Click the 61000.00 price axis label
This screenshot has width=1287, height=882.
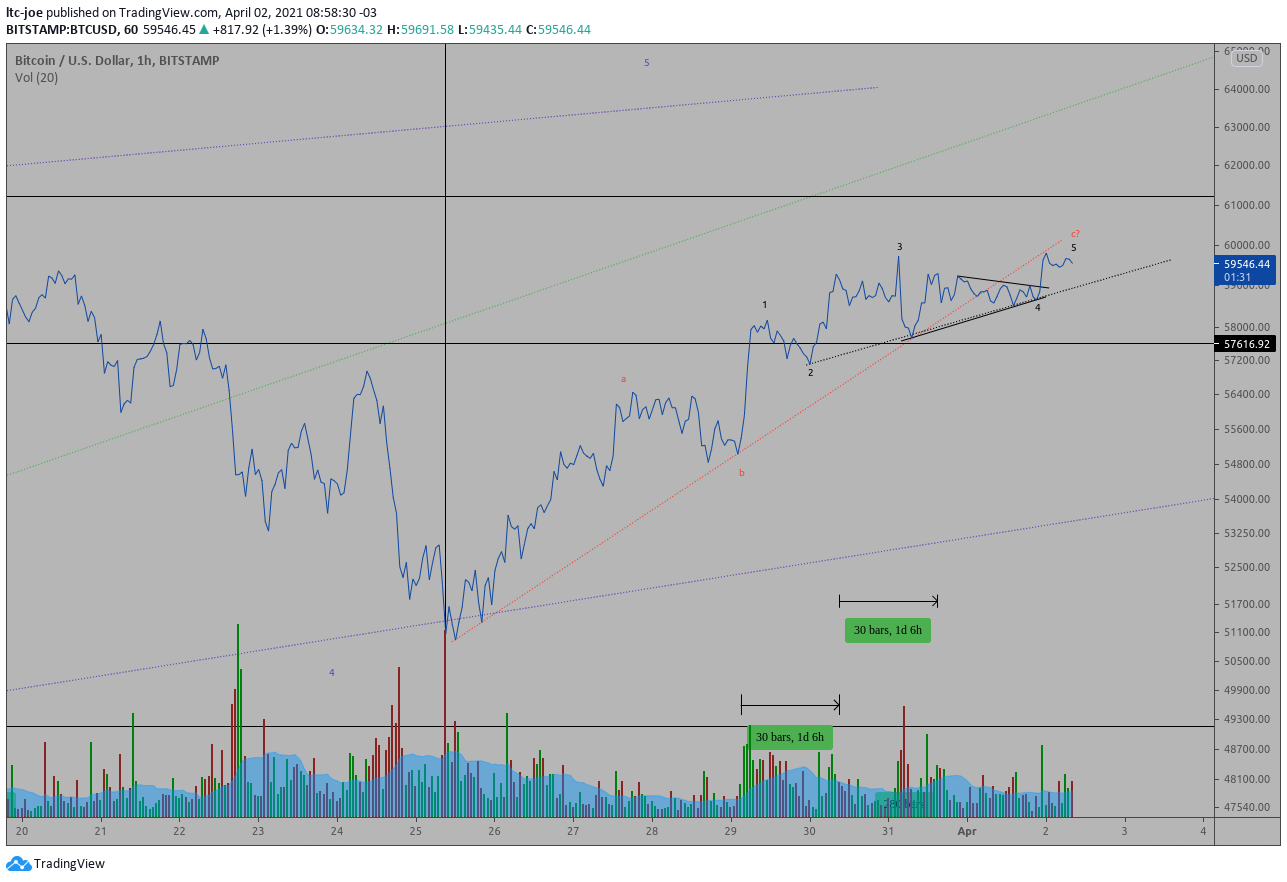(x=1246, y=206)
